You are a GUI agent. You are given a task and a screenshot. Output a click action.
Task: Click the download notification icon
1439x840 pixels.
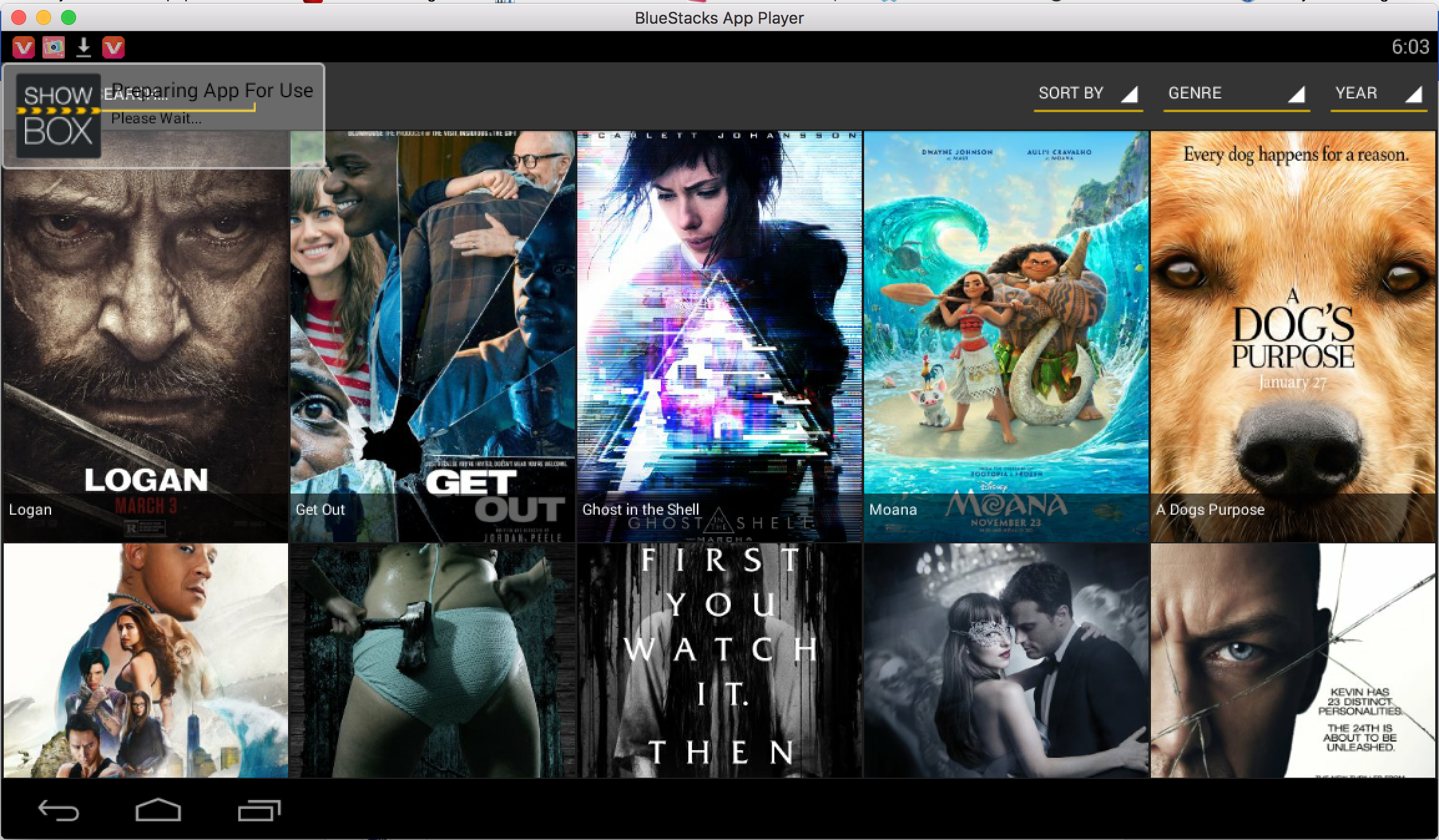click(84, 47)
